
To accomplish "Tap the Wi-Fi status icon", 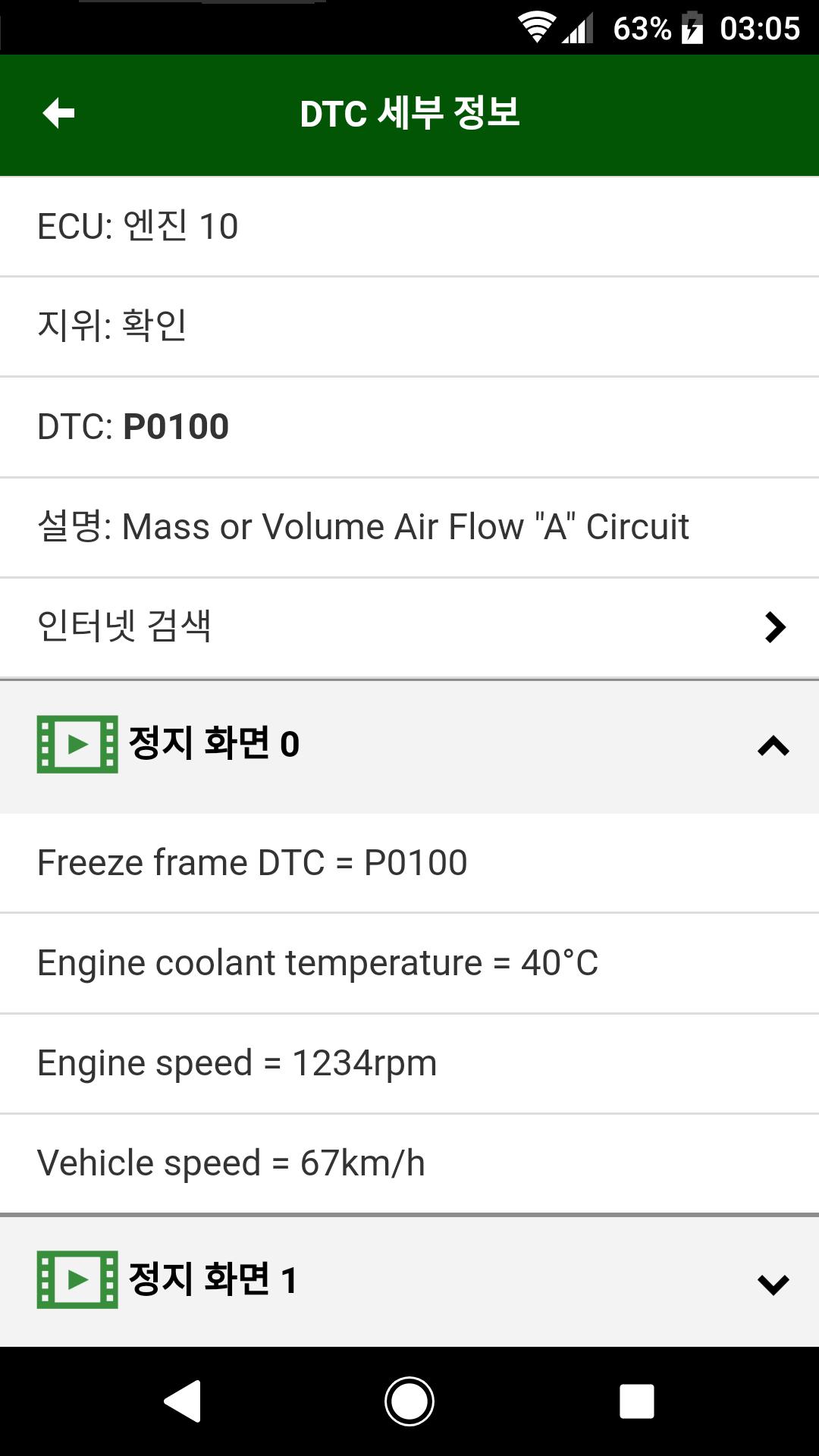I will pos(537,29).
